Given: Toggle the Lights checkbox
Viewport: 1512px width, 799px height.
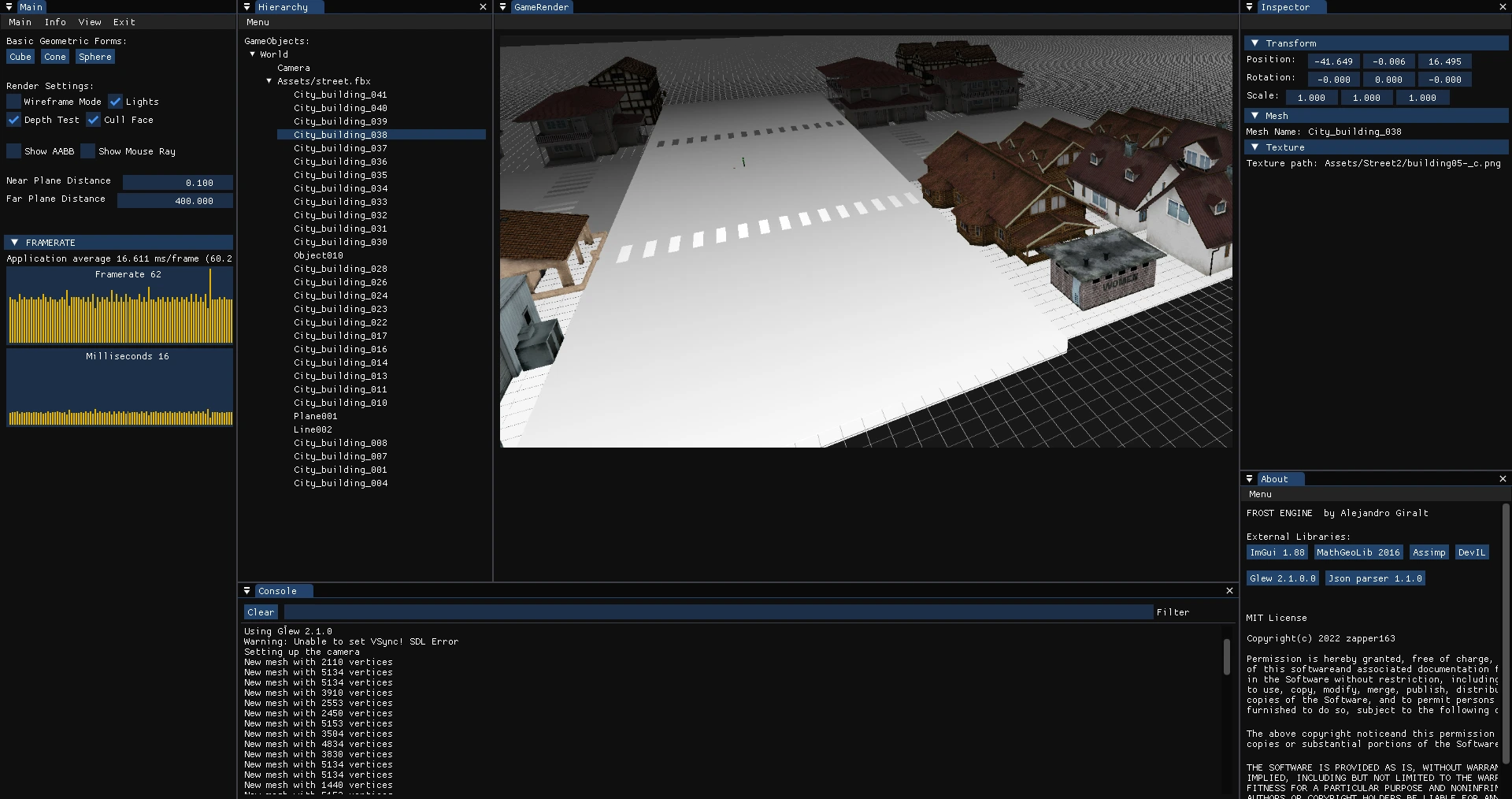Looking at the screenshot, I should click(115, 102).
